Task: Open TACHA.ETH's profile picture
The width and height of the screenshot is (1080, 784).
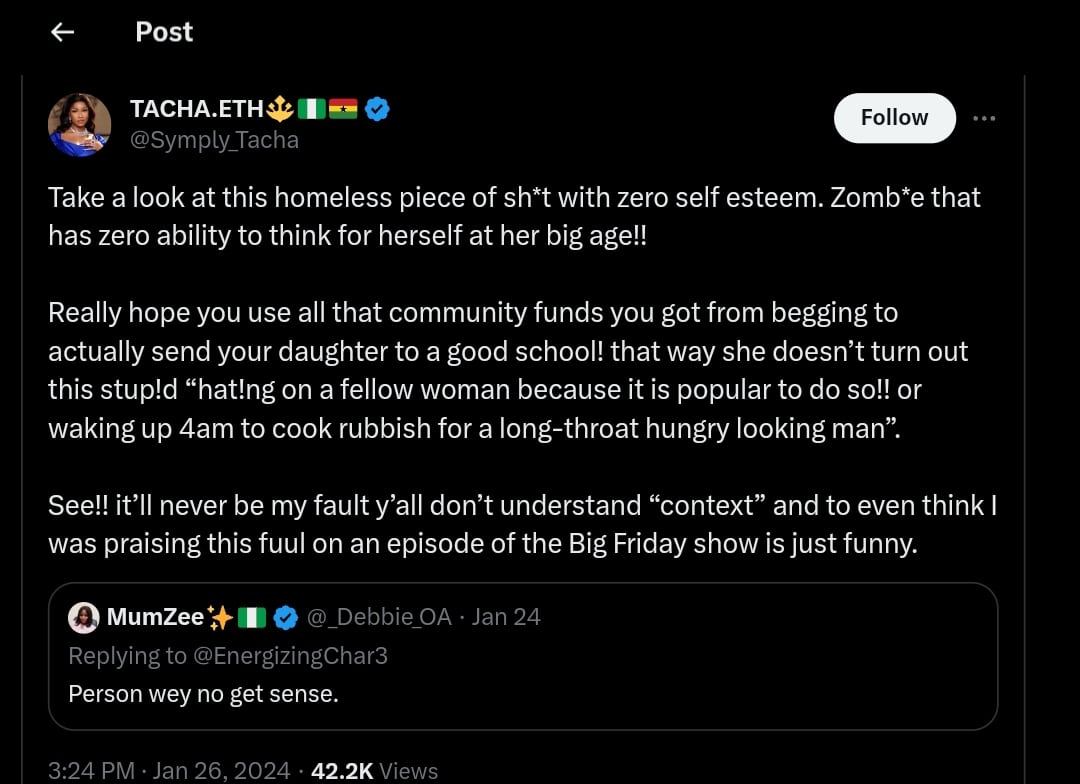Action: pyautogui.click(x=79, y=125)
